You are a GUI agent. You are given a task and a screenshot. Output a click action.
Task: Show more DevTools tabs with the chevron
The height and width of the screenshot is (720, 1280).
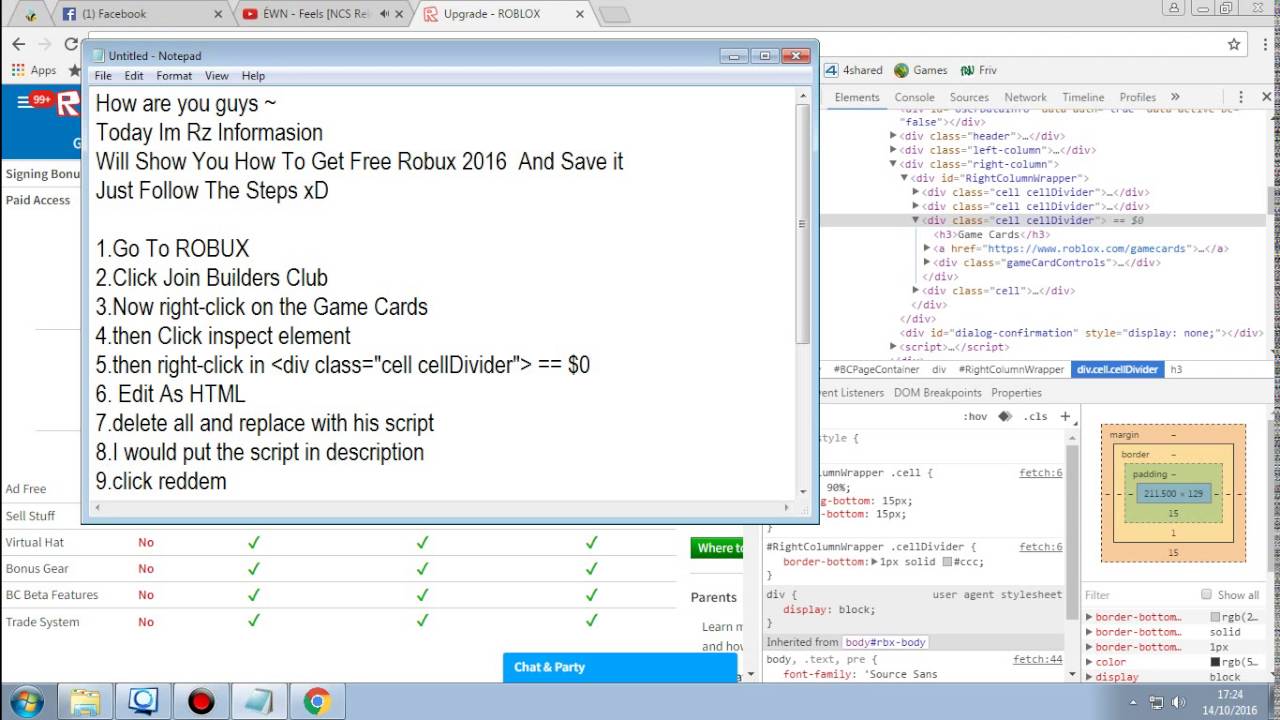coord(1175,97)
